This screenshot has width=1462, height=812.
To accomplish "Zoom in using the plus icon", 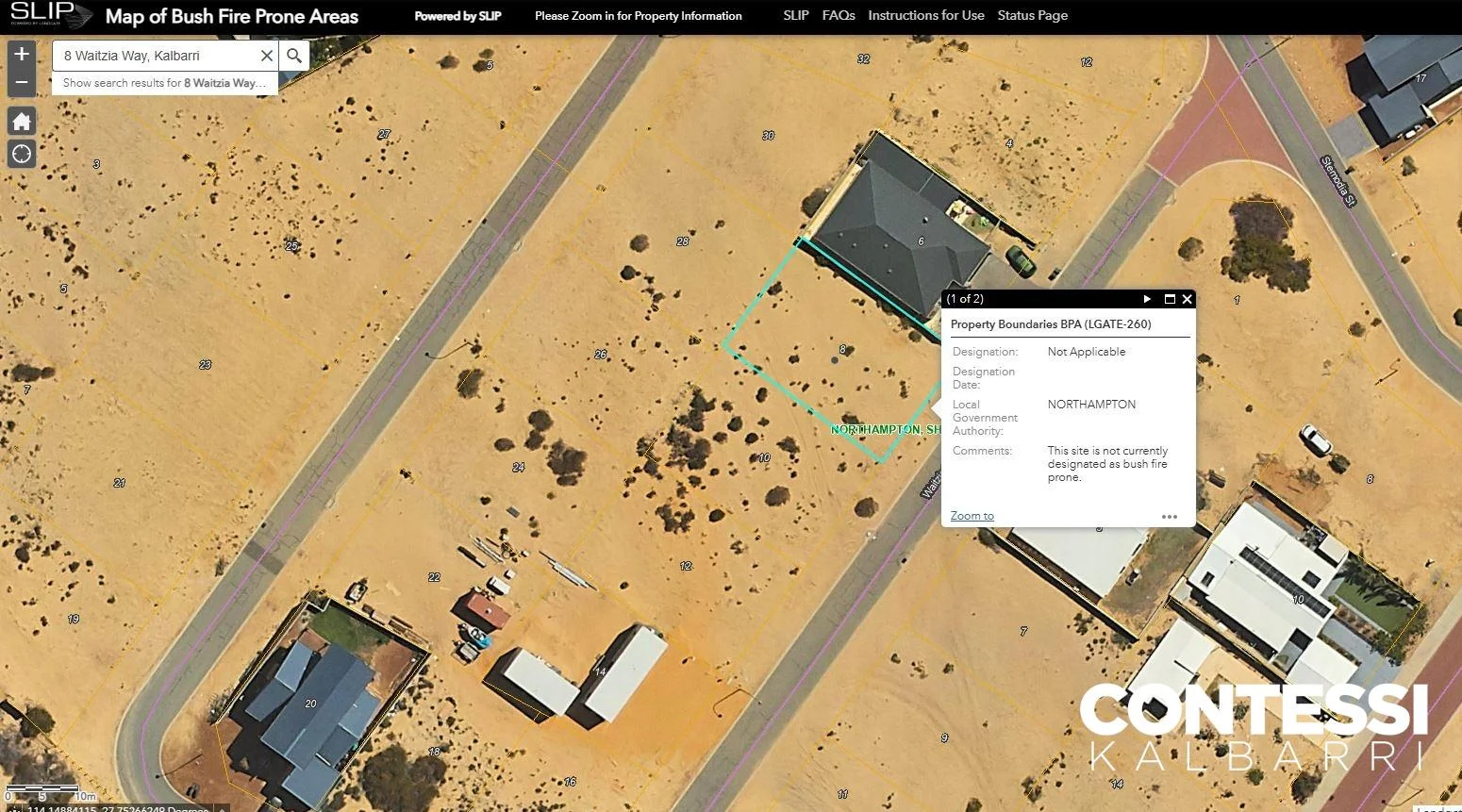I will tap(21, 55).
